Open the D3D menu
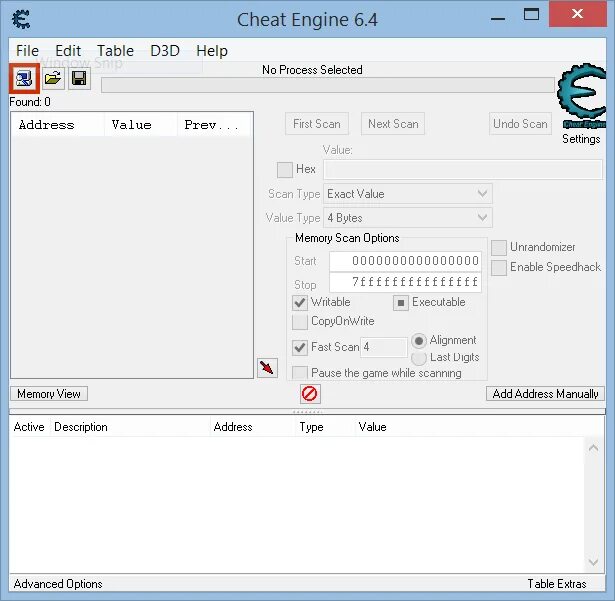The height and width of the screenshot is (601, 615). [x=165, y=51]
